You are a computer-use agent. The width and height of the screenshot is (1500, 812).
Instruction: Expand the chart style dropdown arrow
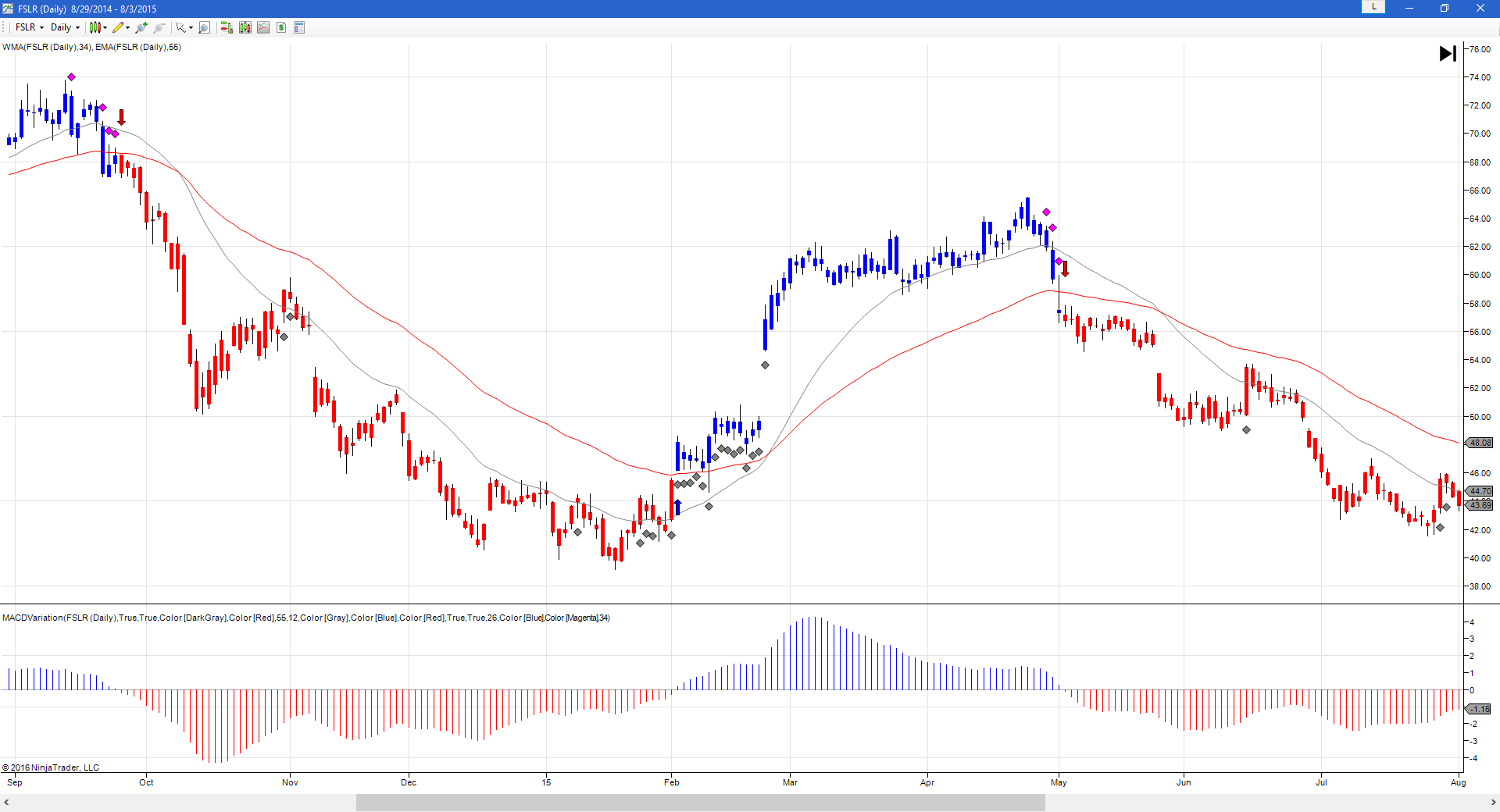click(105, 27)
